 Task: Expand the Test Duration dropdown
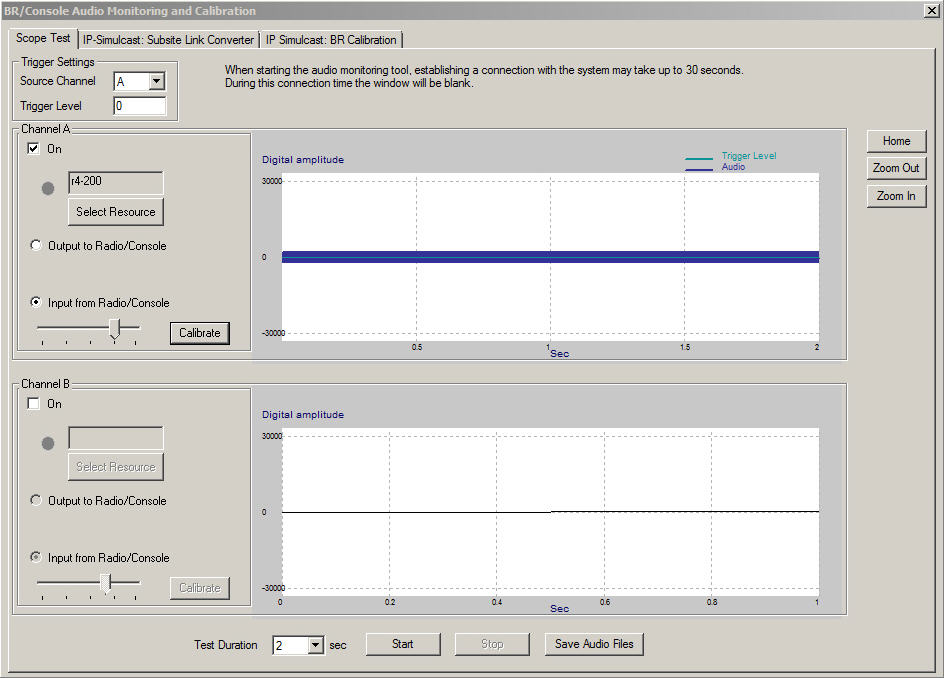tap(316, 646)
